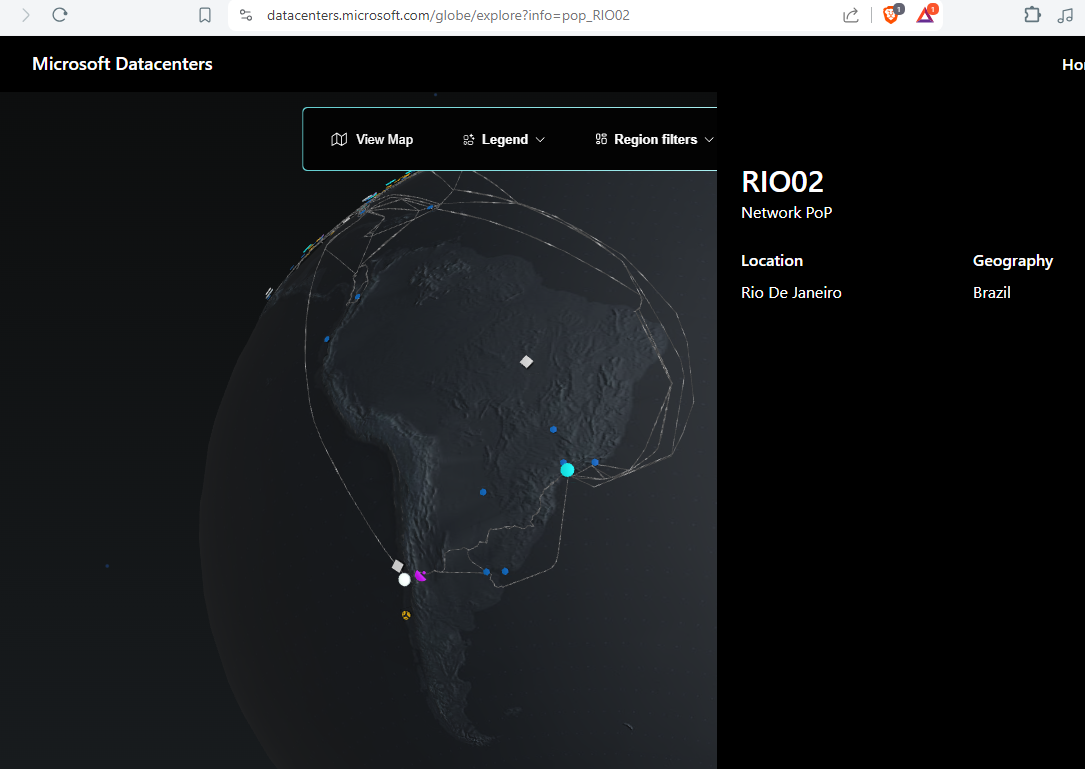Click the Brazil geography value

(x=992, y=293)
